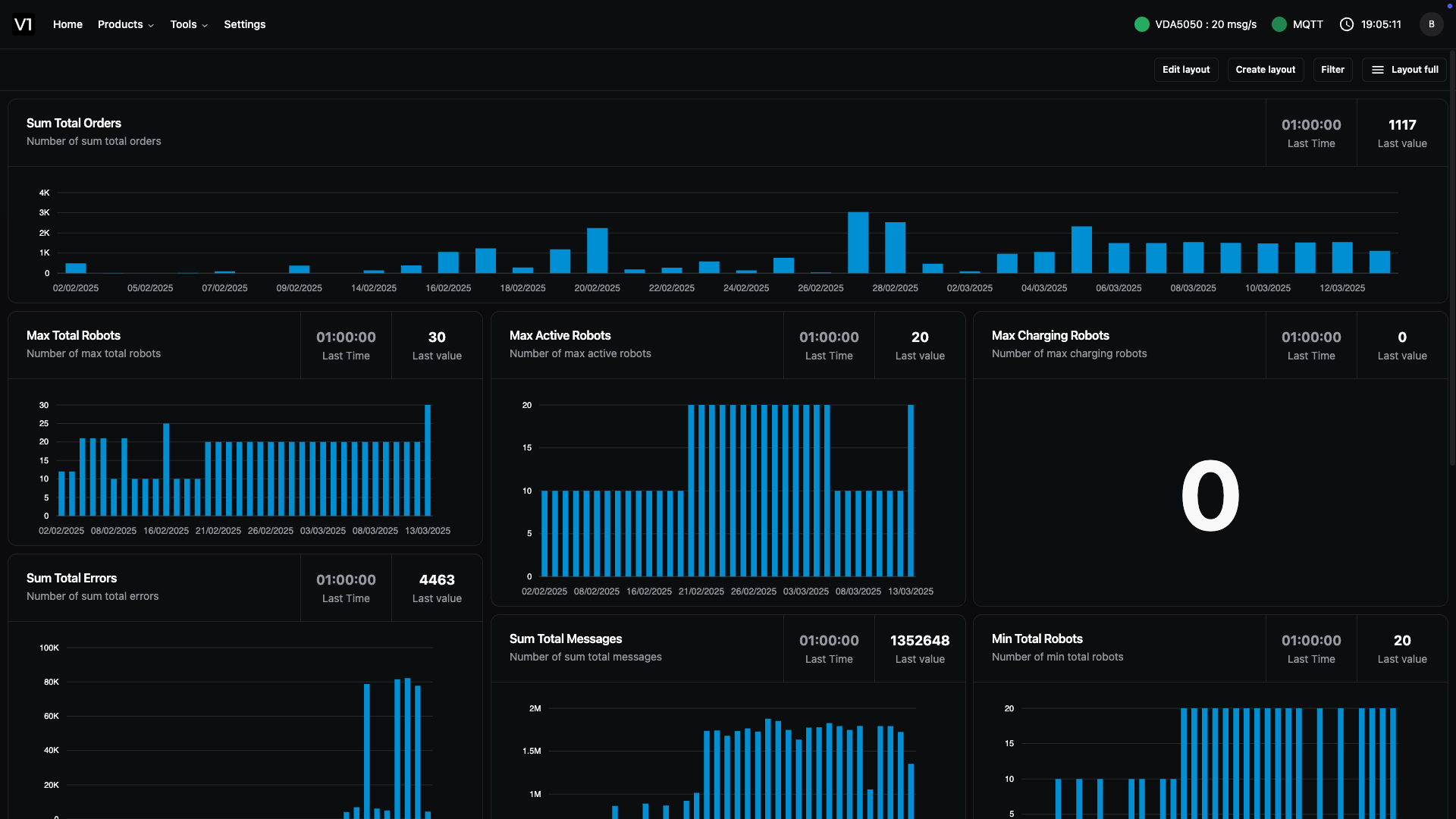Click the MQTT status label

1307,24
